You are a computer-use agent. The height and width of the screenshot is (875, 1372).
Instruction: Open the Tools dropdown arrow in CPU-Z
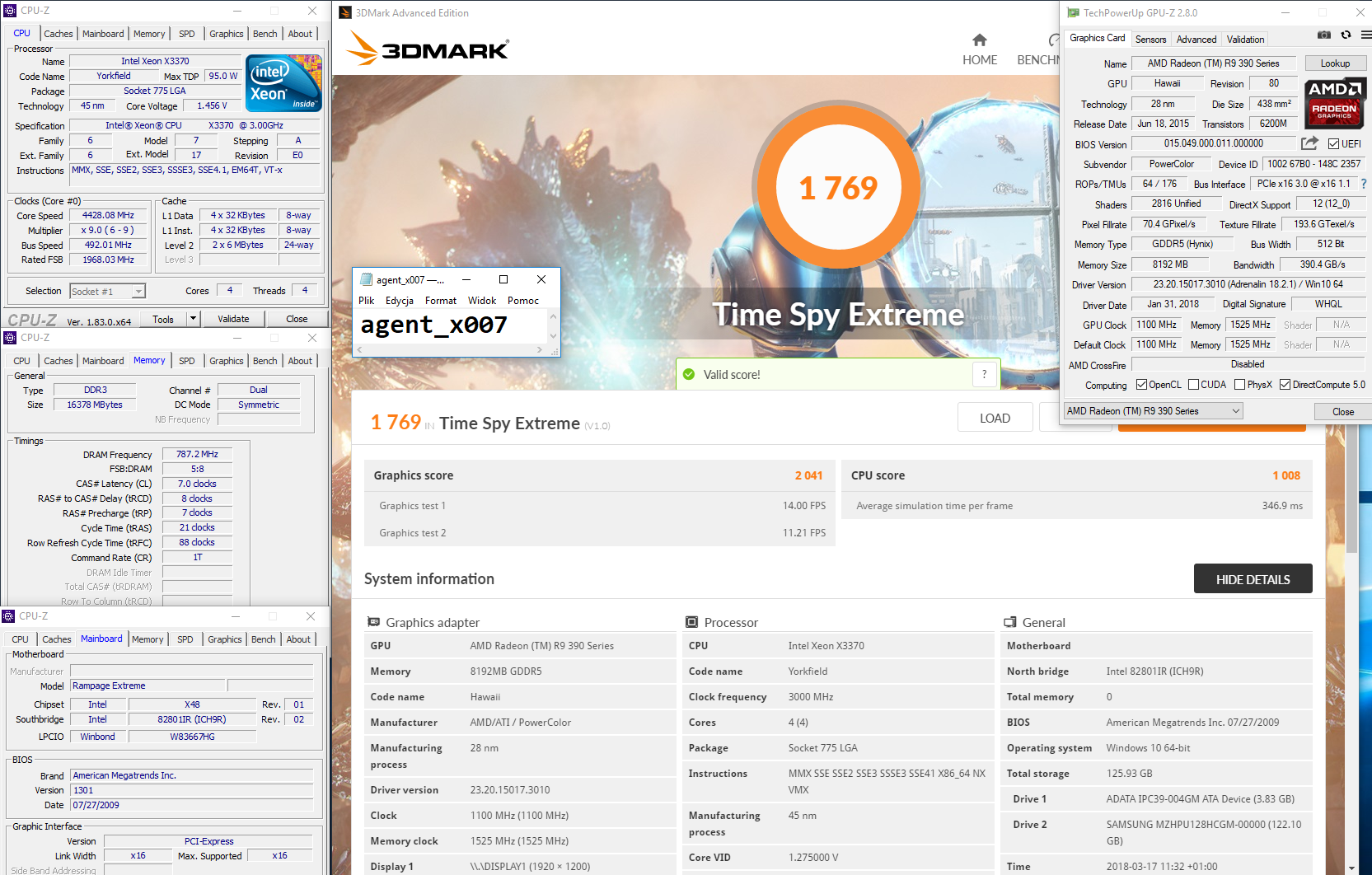click(x=193, y=319)
